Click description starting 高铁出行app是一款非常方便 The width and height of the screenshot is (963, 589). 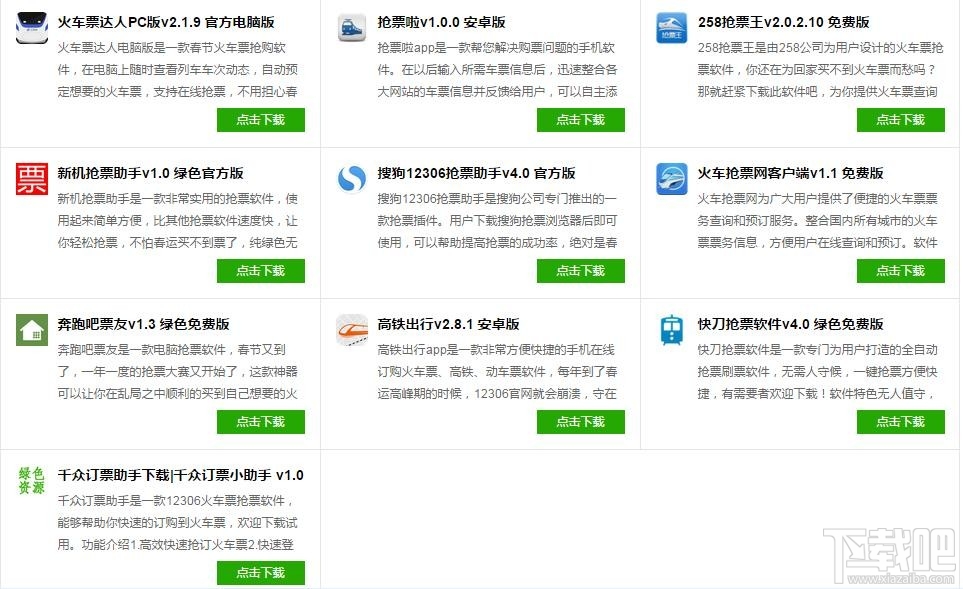tap(497, 372)
